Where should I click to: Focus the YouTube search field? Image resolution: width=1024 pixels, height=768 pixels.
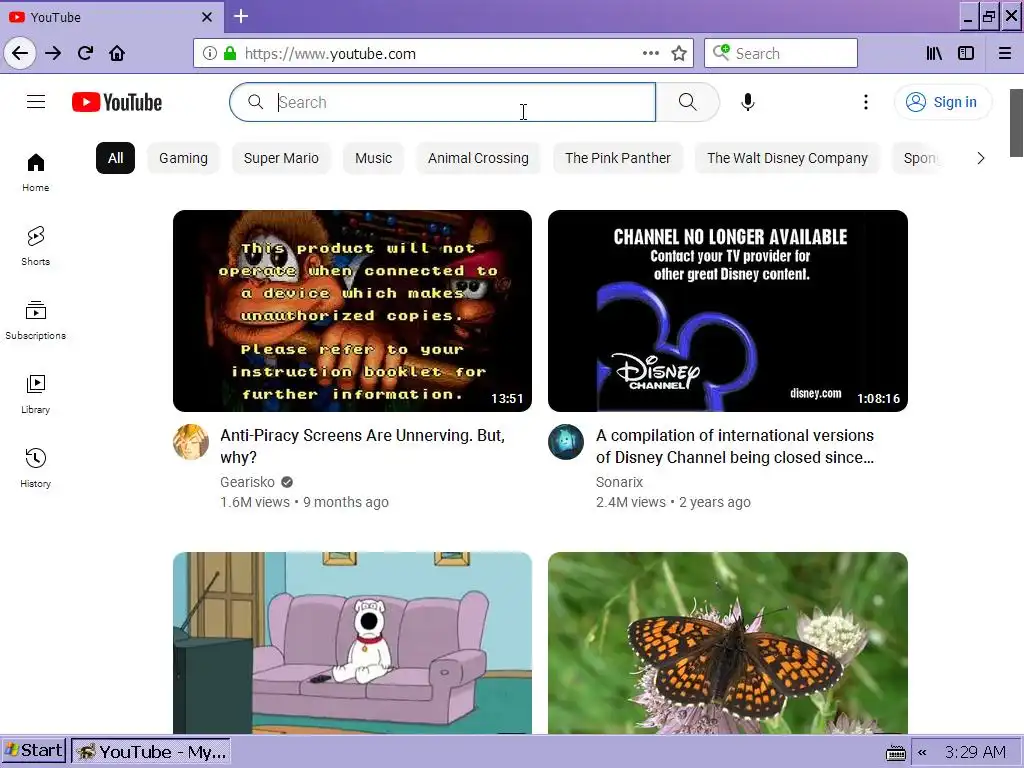coord(442,102)
